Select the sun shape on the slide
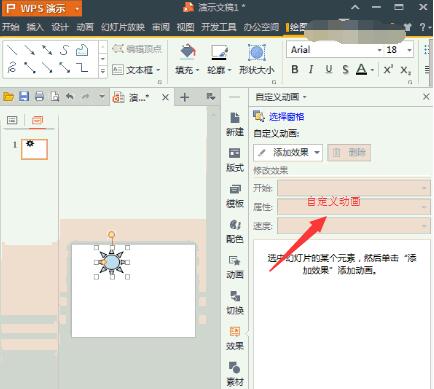The width and height of the screenshot is (434, 389). (112, 262)
